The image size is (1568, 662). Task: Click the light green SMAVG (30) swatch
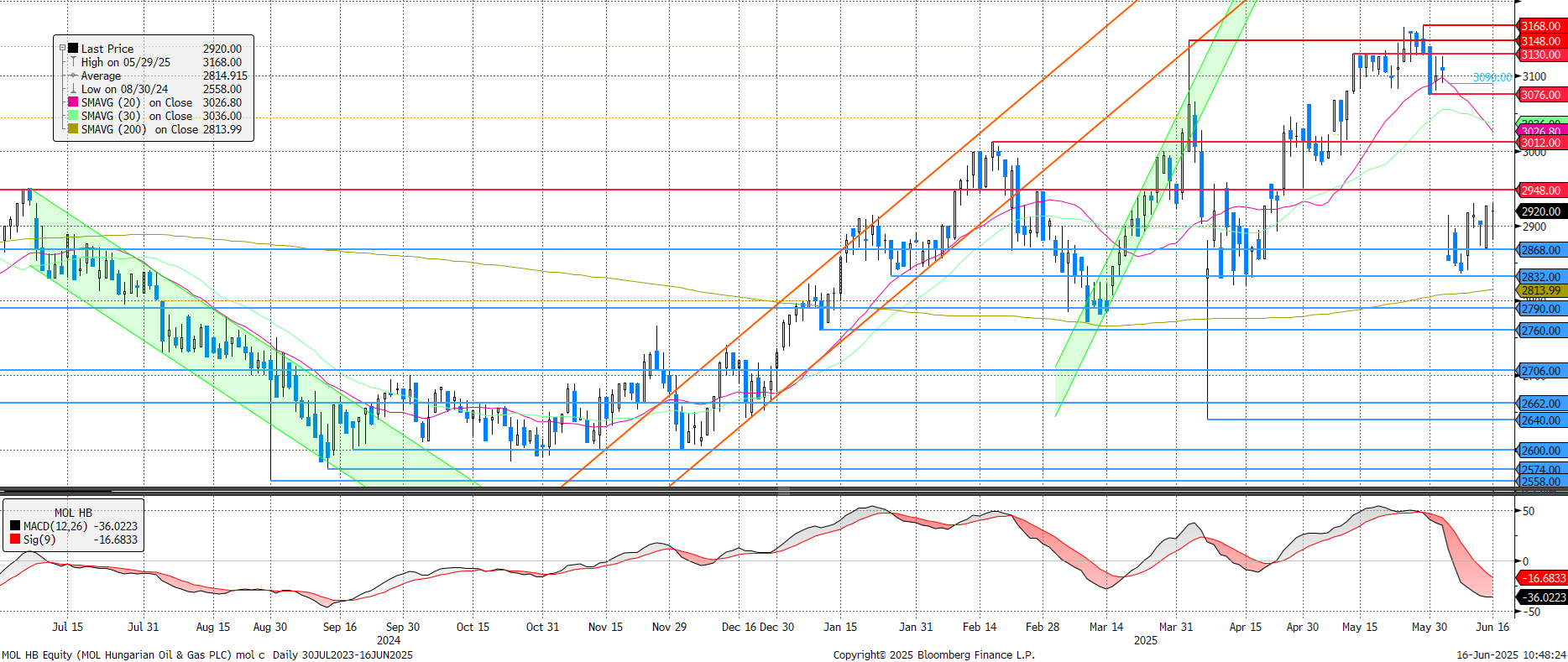73,116
